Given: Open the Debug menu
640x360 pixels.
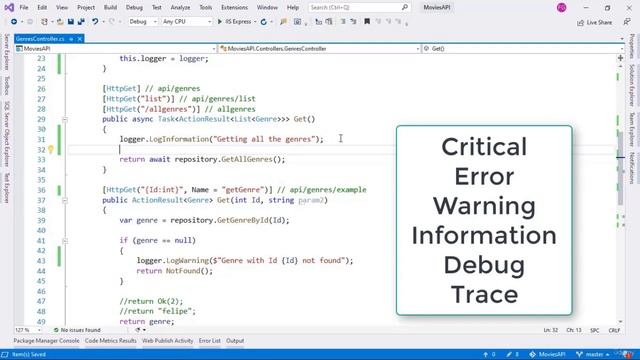Looking at the screenshot, I should point(134,7).
